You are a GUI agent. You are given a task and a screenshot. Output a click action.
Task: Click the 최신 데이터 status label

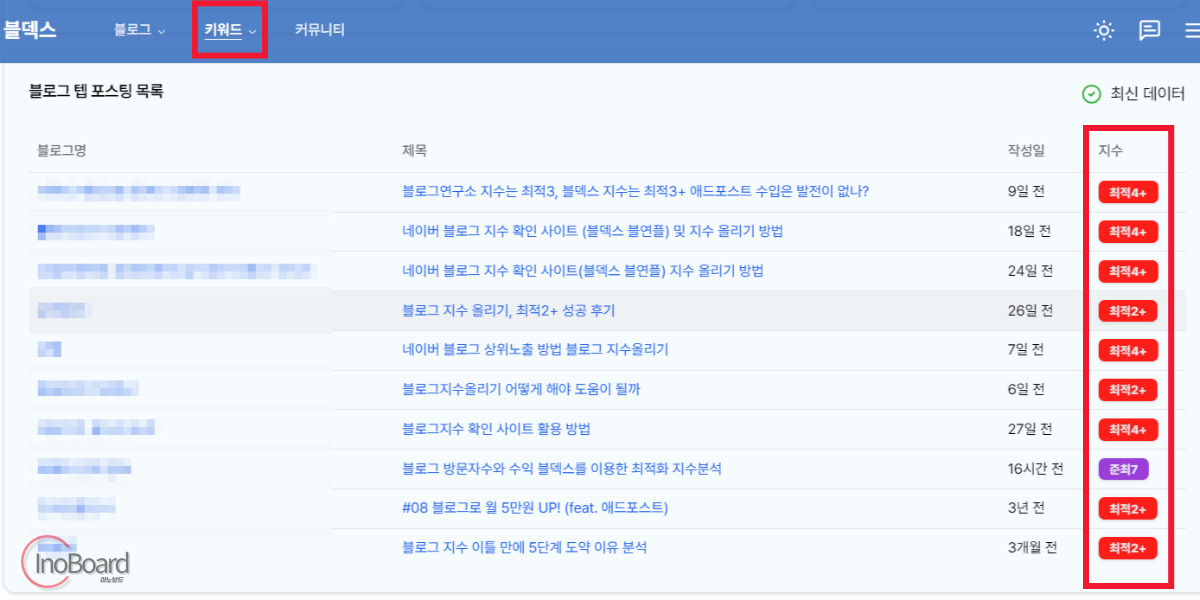click(x=1148, y=94)
